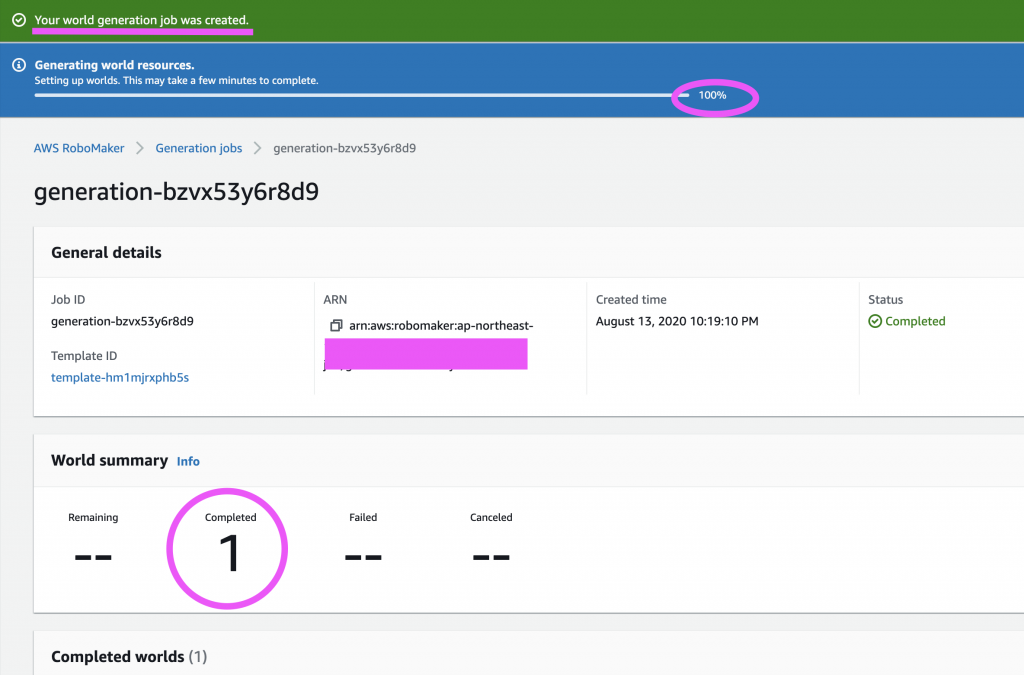Screen dimensions: 1024x675
Task: Click 'Your world generation job was created.' message
Action: 142,20
